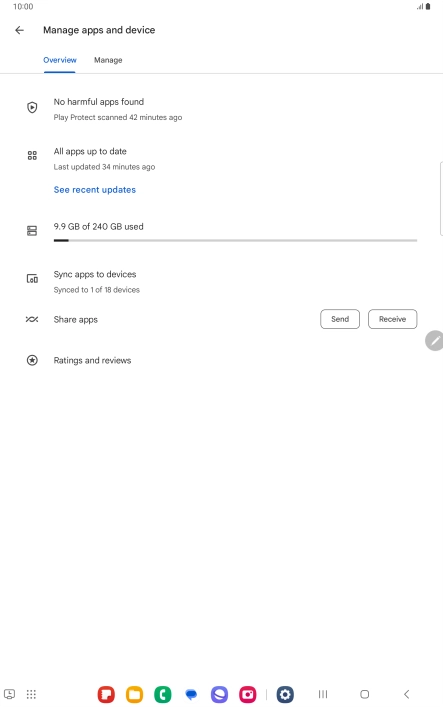Open Ratings and reviews star icon

pos(32,360)
